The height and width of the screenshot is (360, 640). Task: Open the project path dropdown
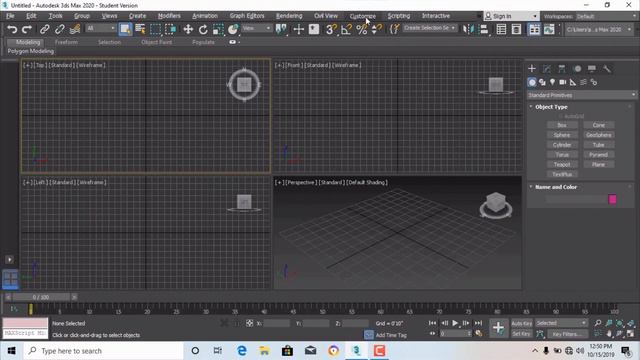pos(599,29)
